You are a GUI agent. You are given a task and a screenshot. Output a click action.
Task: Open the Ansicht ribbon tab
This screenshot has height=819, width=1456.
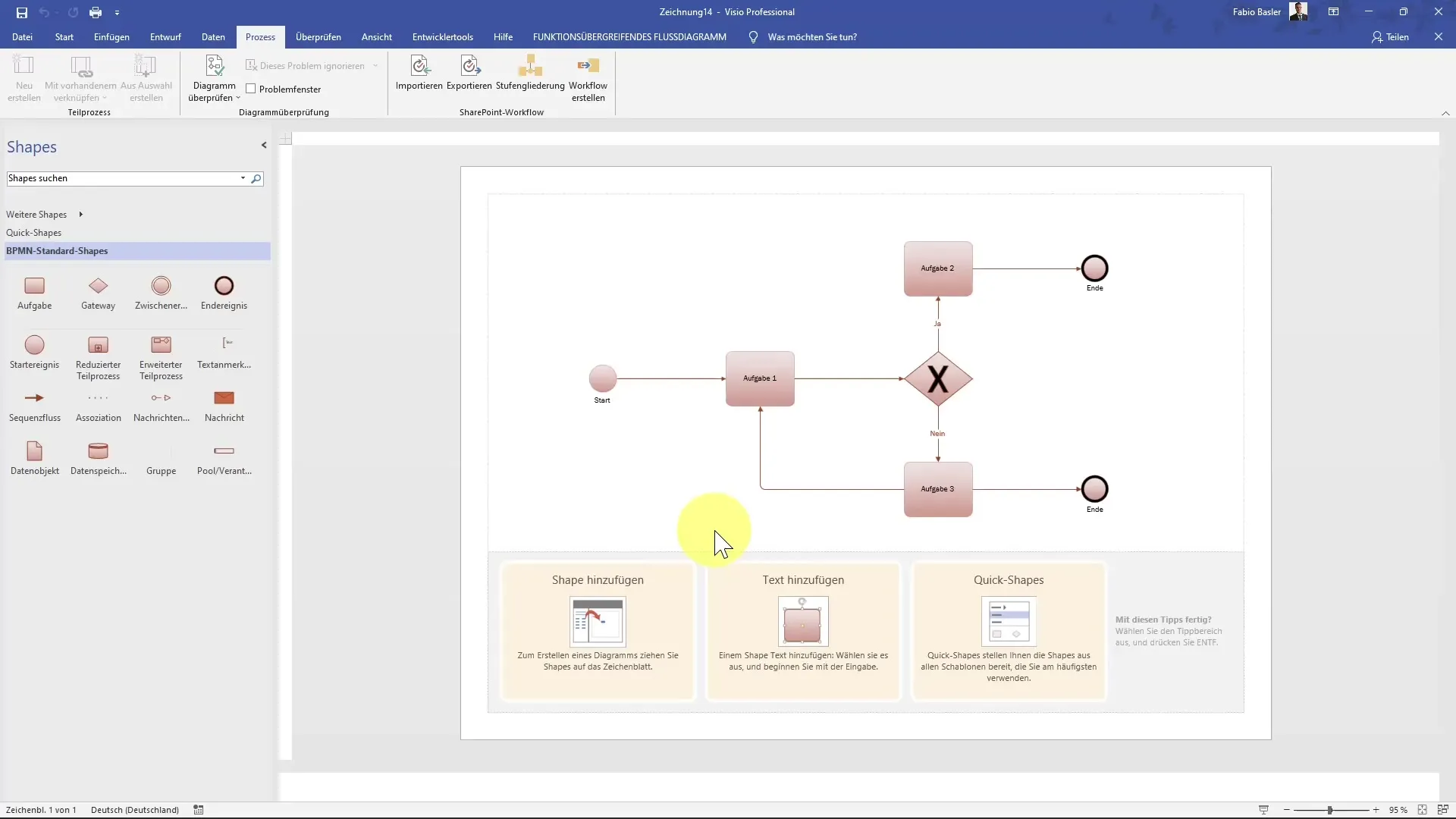point(377,36)
